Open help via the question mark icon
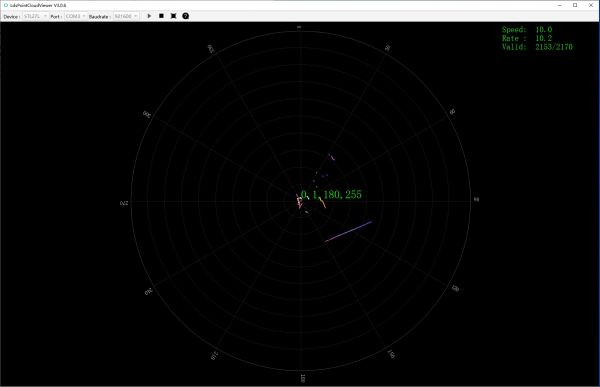 [186, 16]
